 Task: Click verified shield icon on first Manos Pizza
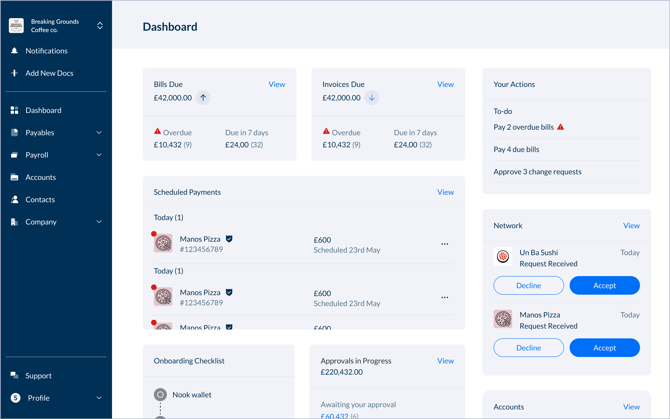click(x=229, y=239)
